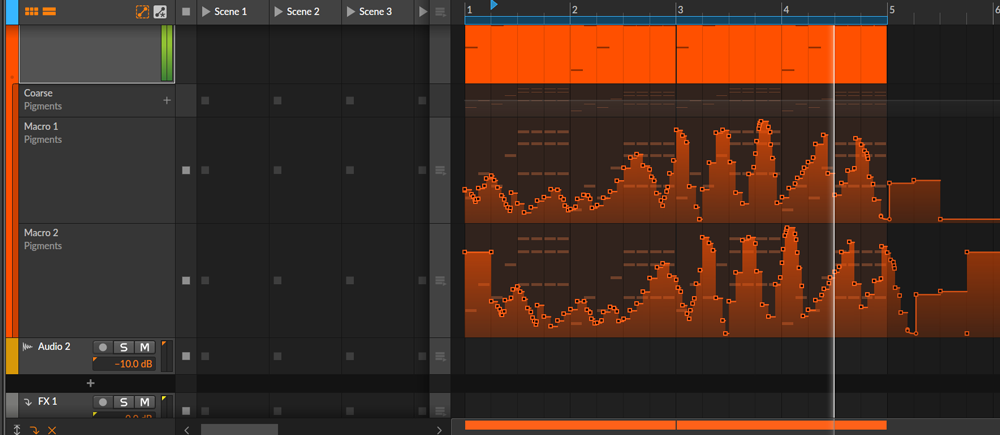
Task: Solo the Audio 2 track
Action: (x=123, y=347)
